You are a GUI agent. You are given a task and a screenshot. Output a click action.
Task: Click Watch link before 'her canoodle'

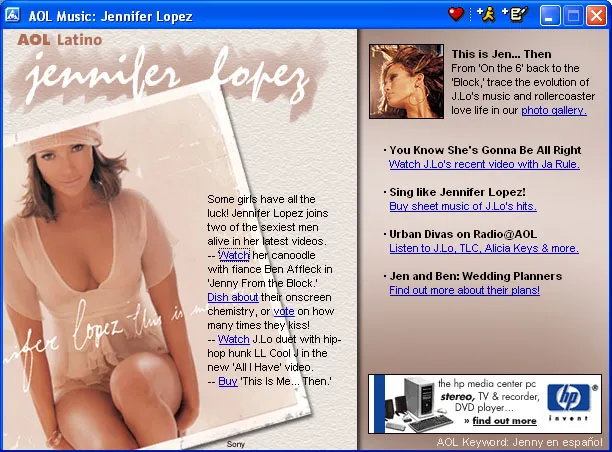pyautogui.click(x=234, y=255)
